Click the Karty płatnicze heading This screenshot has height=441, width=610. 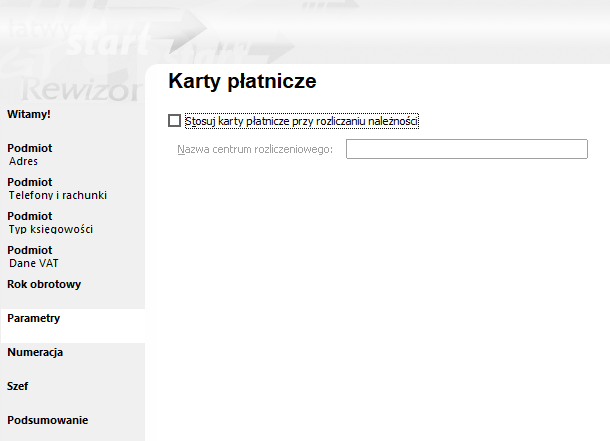[242, 81]
